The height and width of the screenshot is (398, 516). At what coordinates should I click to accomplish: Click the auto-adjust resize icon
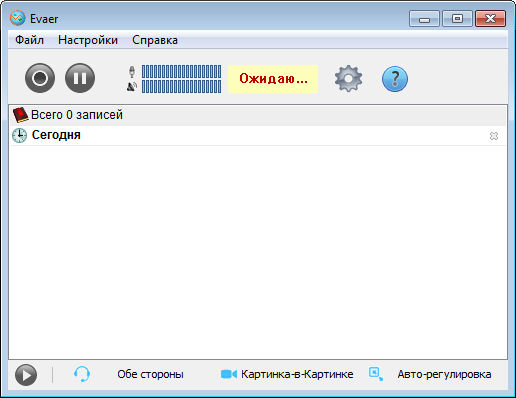click(x=376, y=374)
